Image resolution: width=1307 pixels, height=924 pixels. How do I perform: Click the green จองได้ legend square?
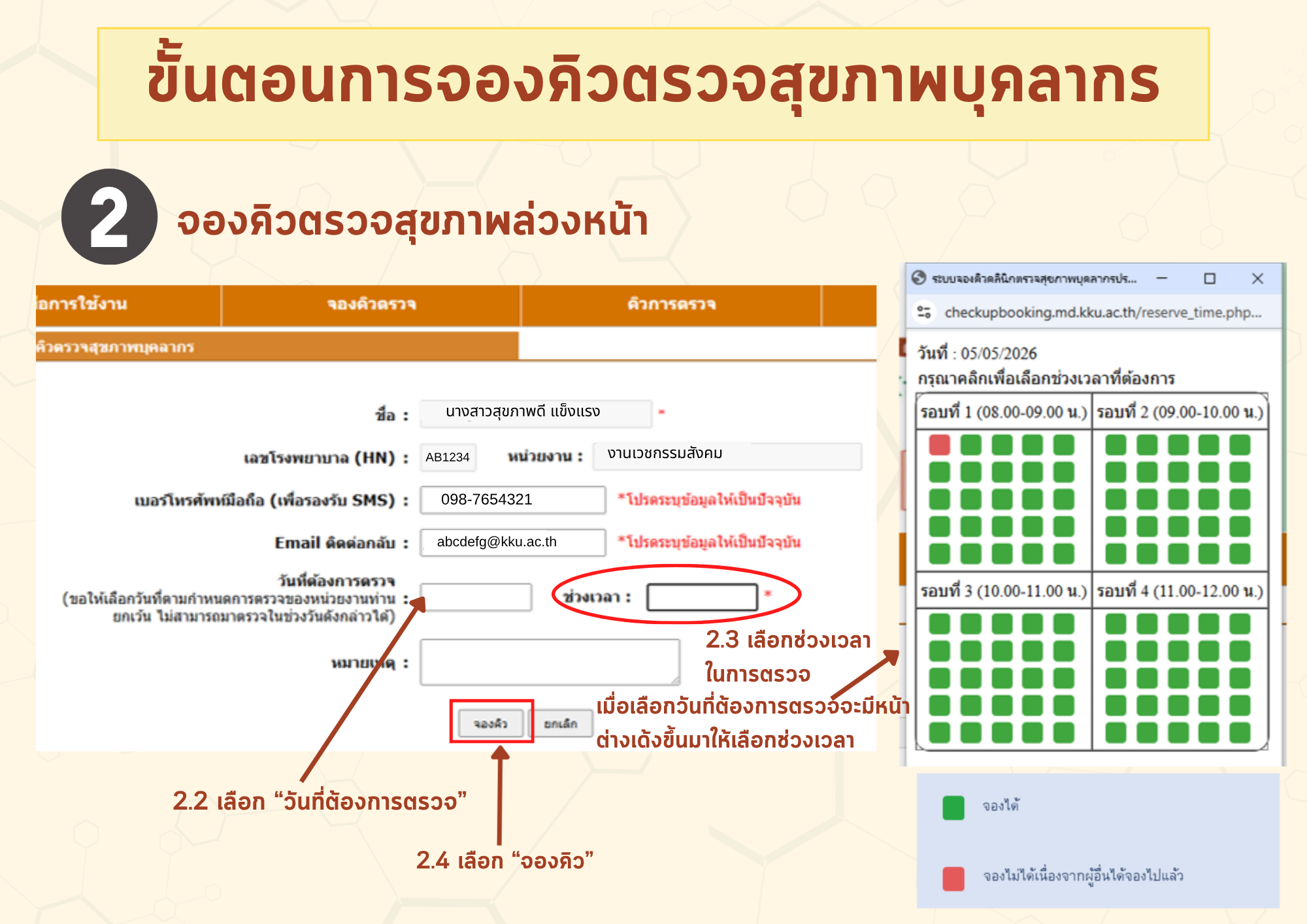(x=953, y=808)
